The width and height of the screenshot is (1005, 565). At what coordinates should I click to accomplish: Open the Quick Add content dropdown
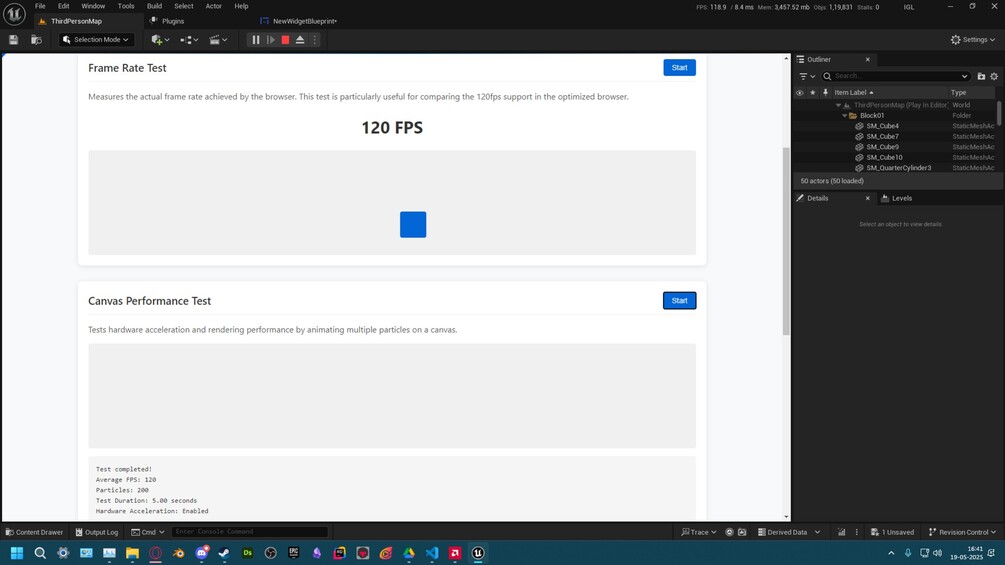pyautogui.click(x=160, y=40)
